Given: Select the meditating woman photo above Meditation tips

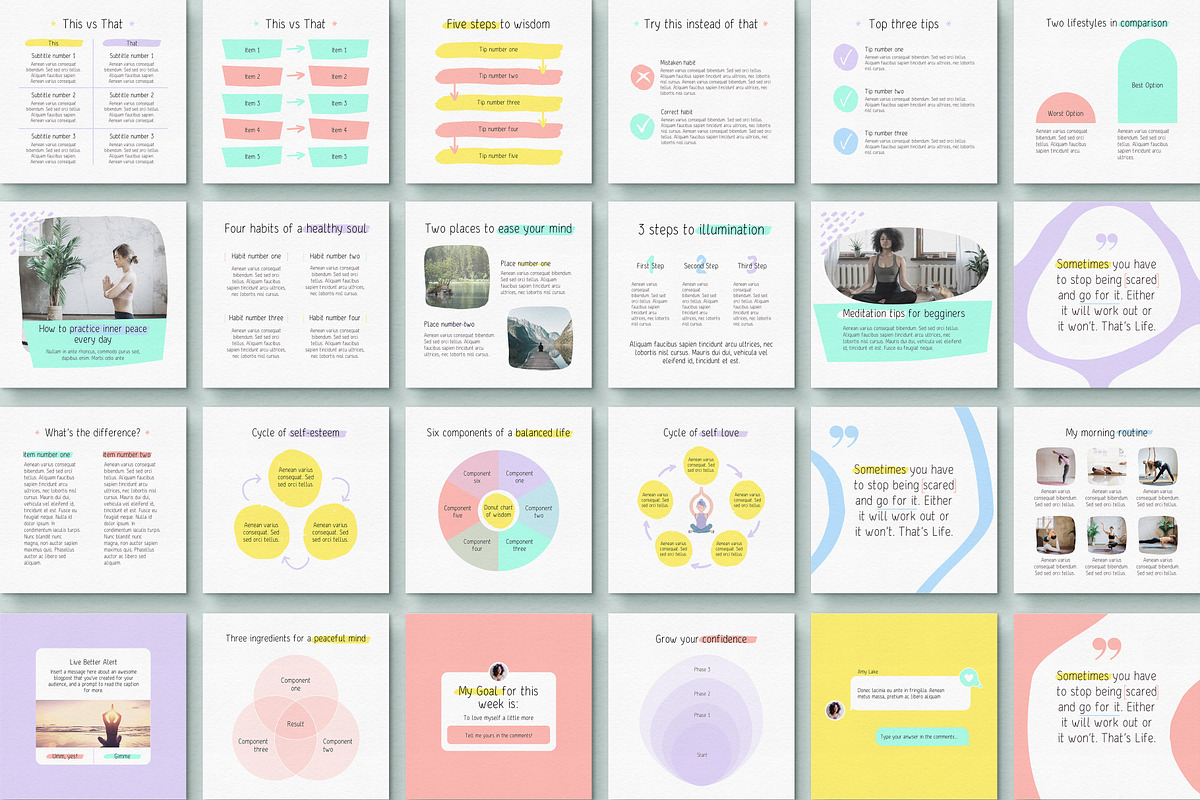Looking at the screenshot, I should coord(905,267).
